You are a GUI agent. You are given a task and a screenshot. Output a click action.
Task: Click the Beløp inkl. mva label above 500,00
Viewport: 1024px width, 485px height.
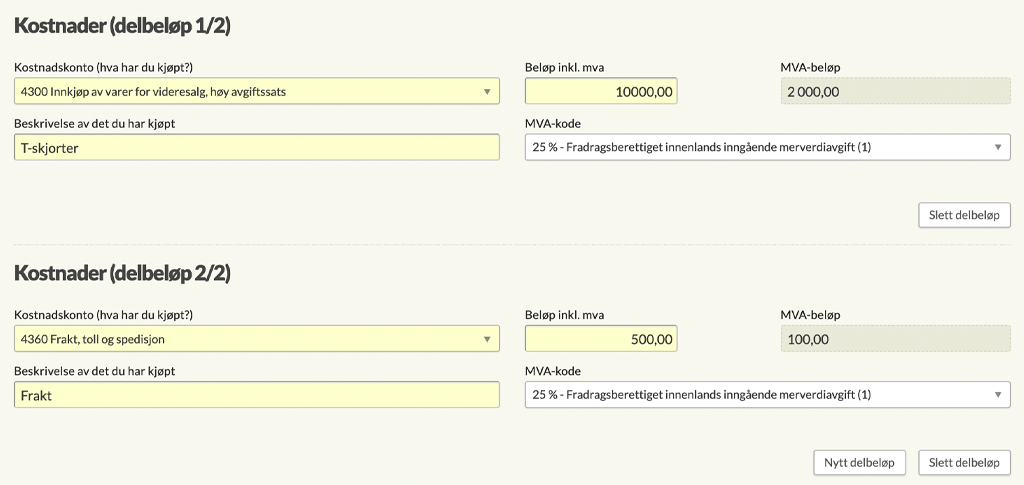(564, 315)
